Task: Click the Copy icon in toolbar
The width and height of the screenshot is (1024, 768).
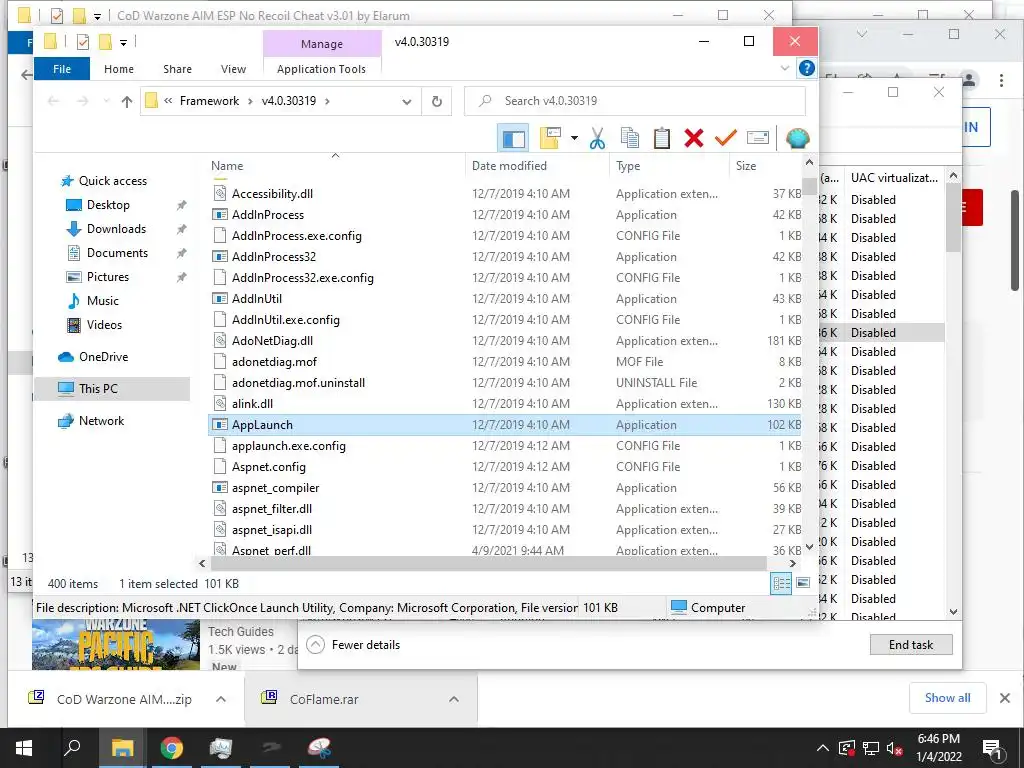Action: click(x=630, y=138)
